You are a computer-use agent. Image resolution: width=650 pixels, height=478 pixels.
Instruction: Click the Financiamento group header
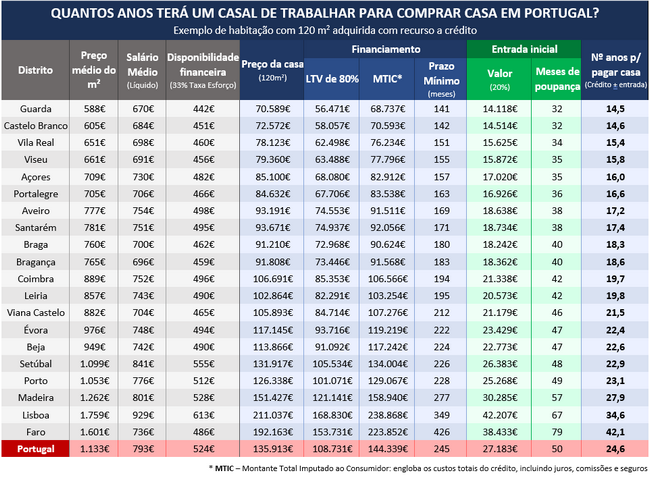coord(386,49)
